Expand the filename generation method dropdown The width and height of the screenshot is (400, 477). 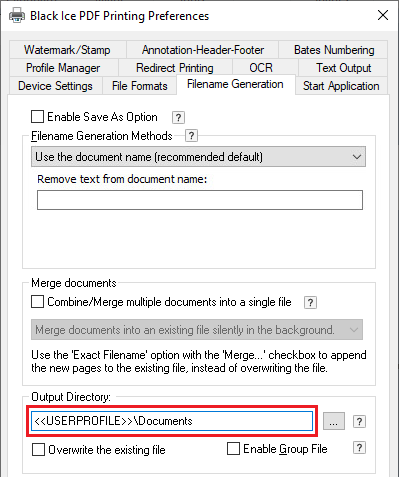(x=198, y=157)
